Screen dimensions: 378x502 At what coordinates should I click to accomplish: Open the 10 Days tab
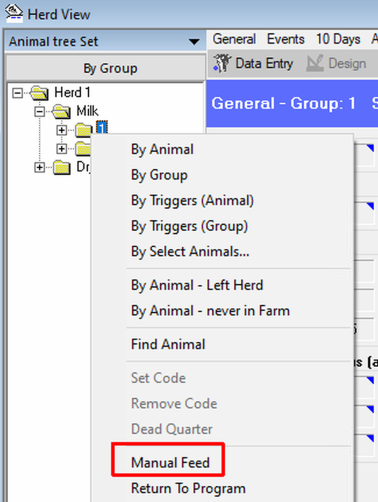click(338, 39)
